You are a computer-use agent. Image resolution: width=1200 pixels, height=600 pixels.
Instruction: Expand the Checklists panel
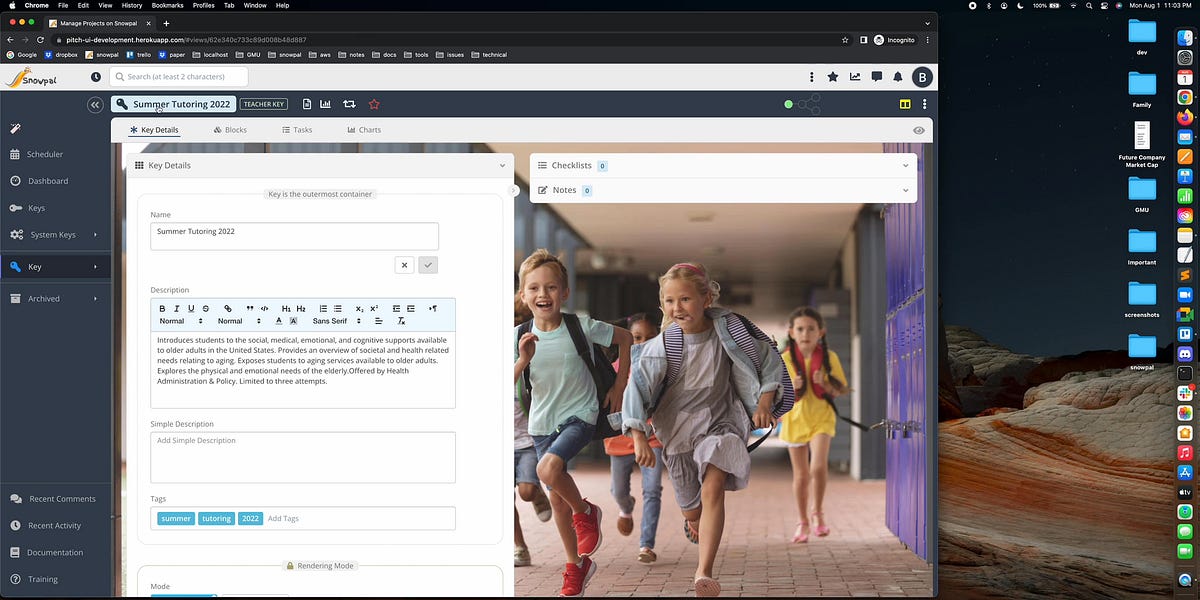(905, 165)
